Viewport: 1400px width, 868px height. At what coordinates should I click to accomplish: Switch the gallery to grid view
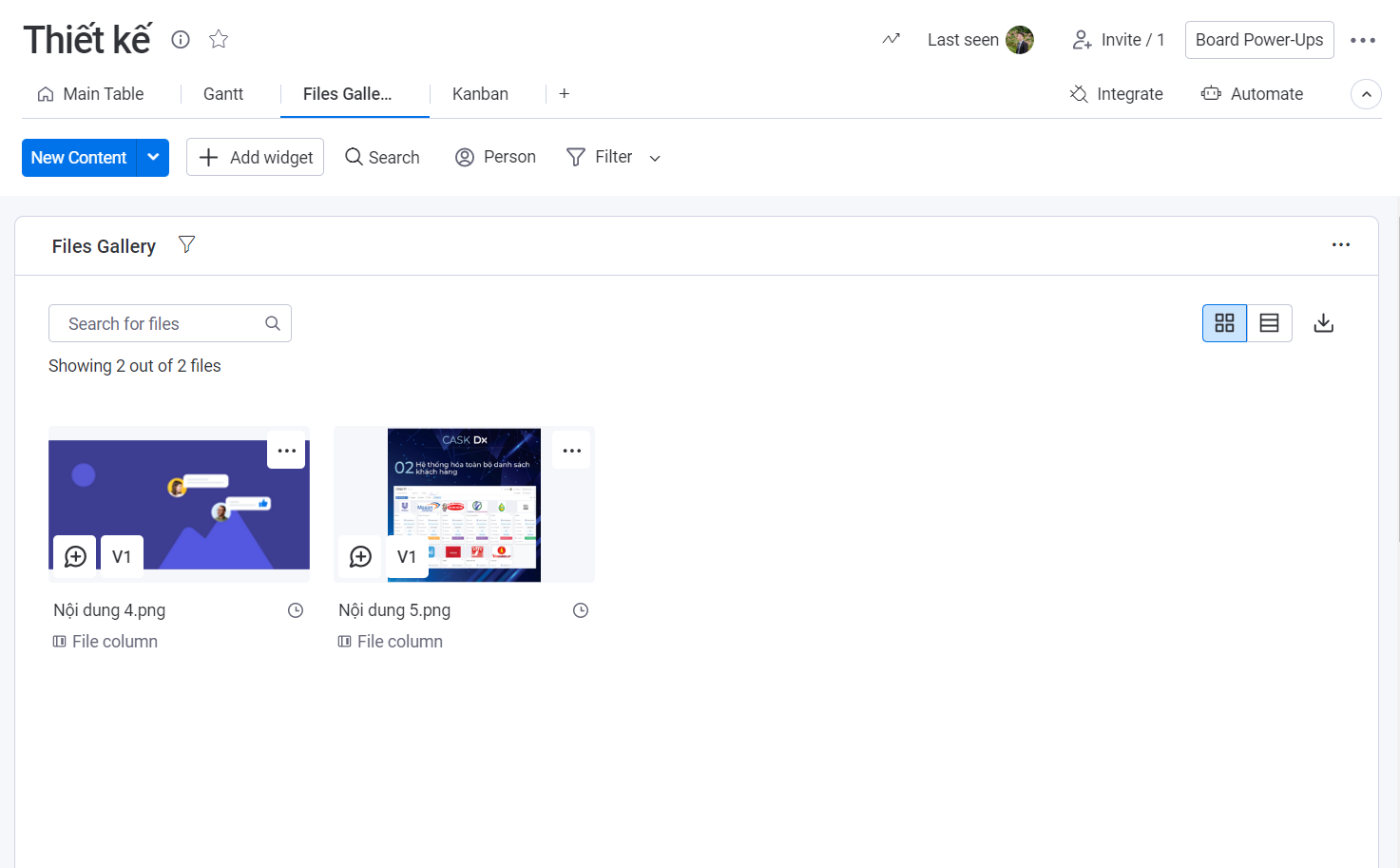(x=1224, y=323)
